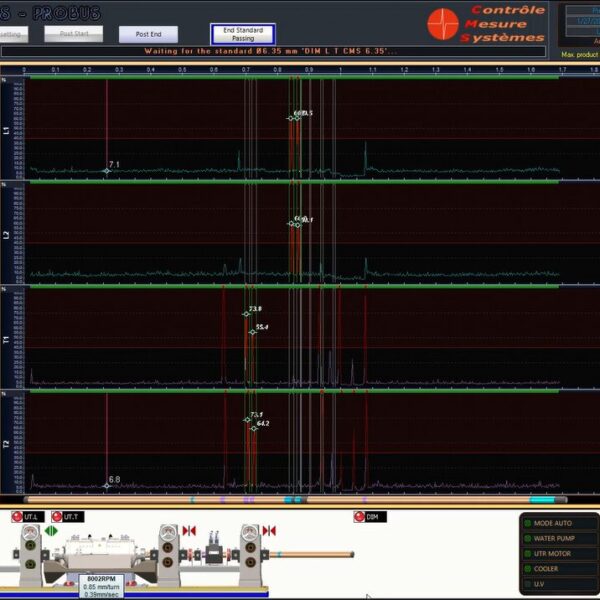The width and height of the screenshot is (600, 600).
Task: Click the topmost peak marker in T2 chart
Action: click(247, 420)
